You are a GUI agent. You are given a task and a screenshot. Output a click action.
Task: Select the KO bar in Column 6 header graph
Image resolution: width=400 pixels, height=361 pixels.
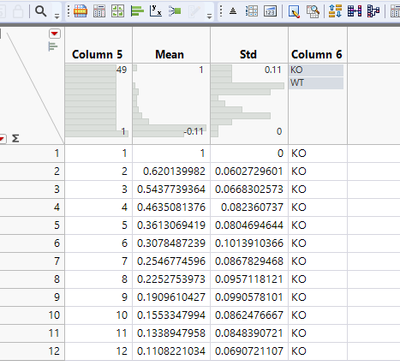[316, 70]
